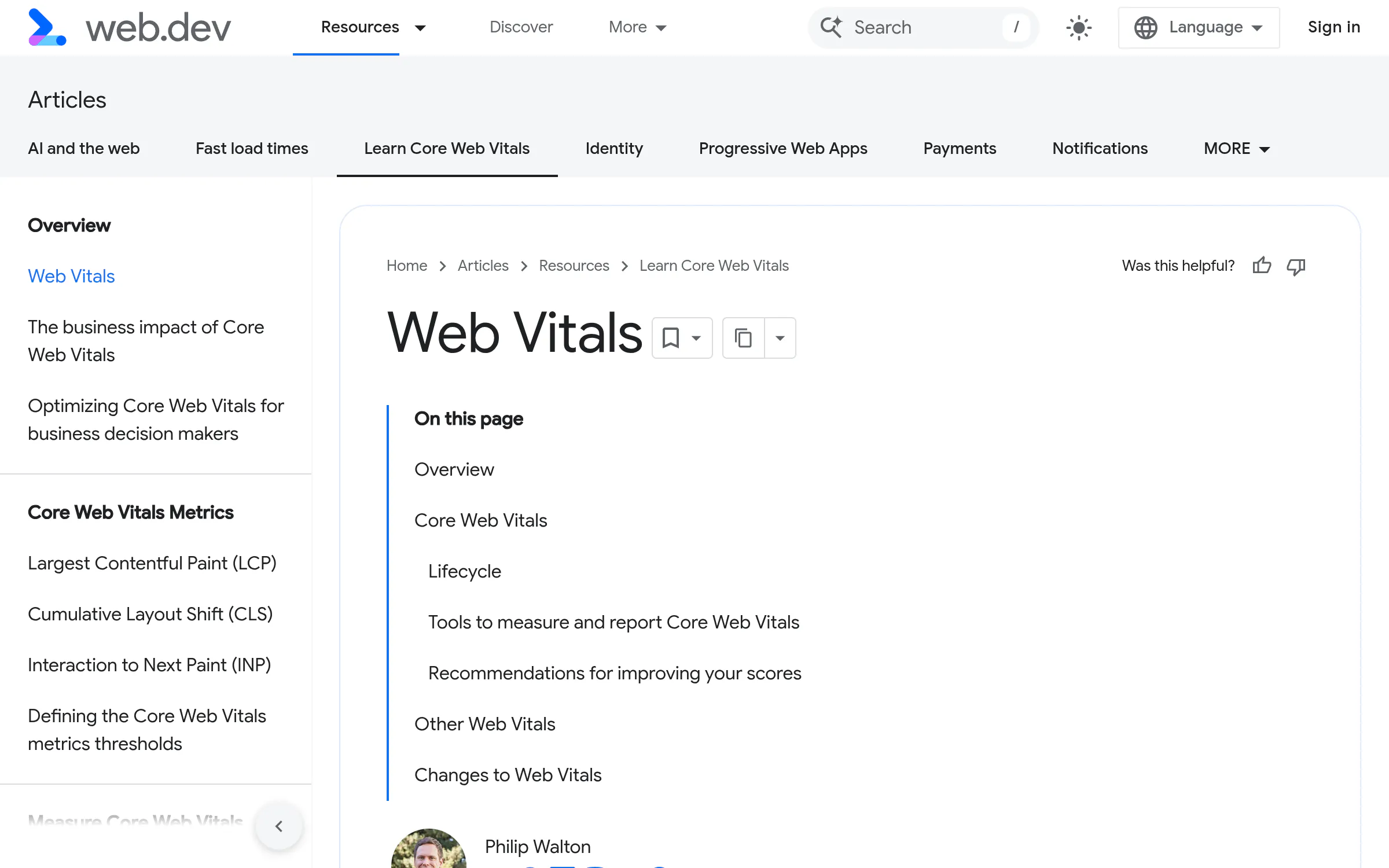
Task: Jump to Other Web Vitals section
Action: 485,724
